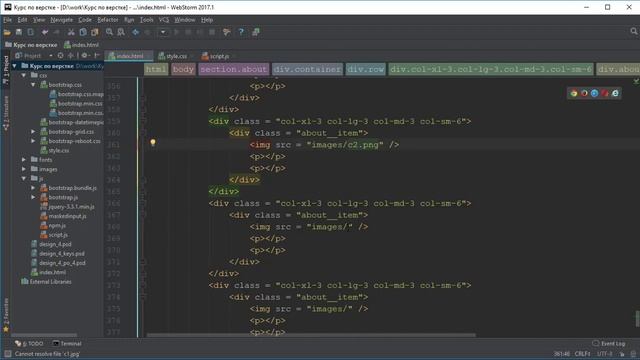This screenshot has height=360, width=640.
Task: Open preview in Chrome browser icon
Action: coord(574,93)
